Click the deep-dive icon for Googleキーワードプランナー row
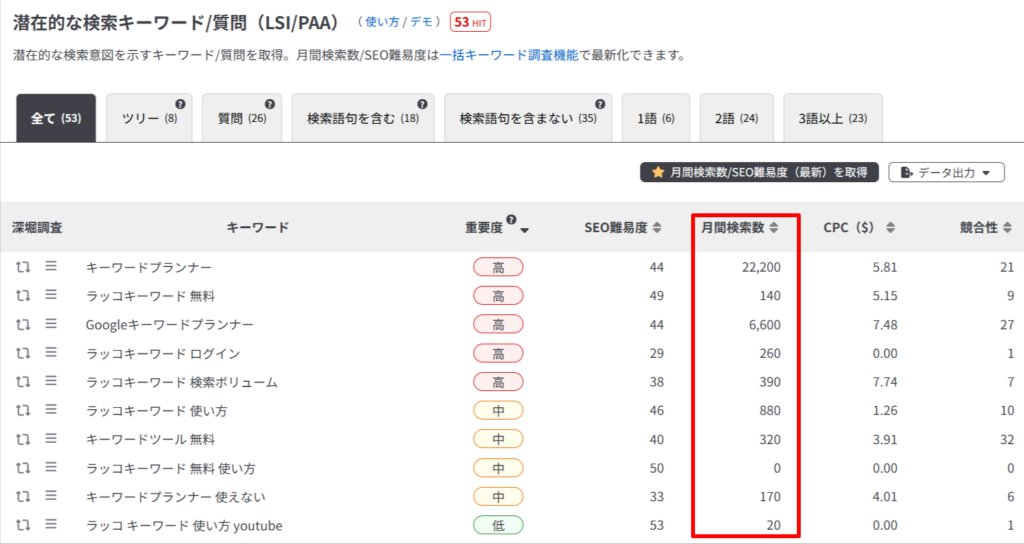This screenshot has height=544, width=1024. (23, 325)
